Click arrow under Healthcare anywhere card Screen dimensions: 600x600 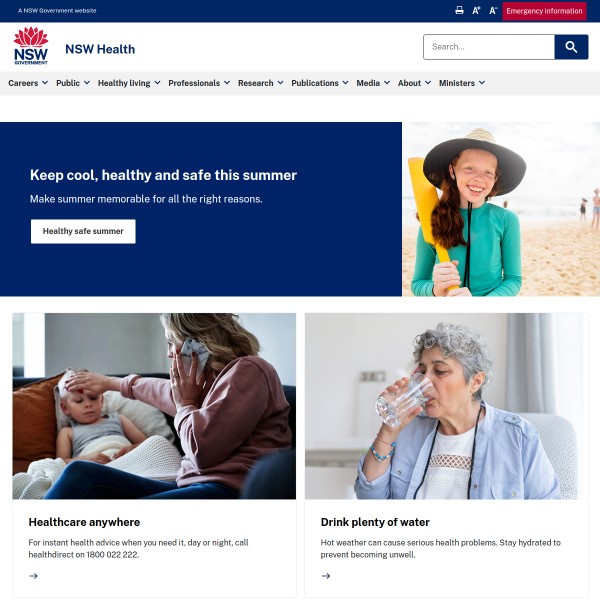pyautogui.click(x=33, y=576)
